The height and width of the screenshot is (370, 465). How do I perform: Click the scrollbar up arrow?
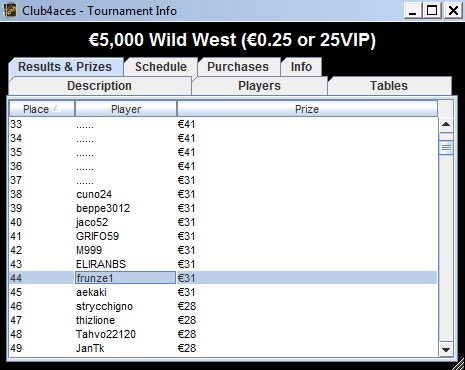coord(446,125)
